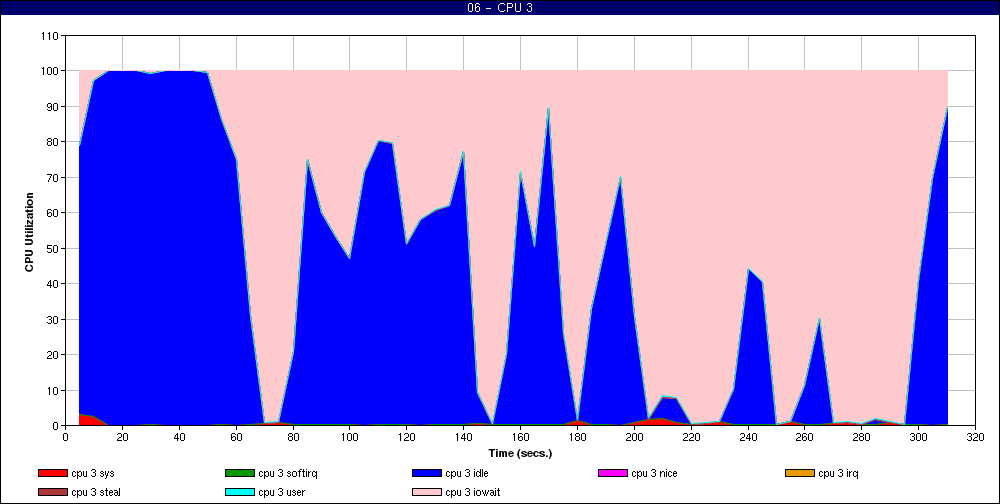Click the green cpu 3 softirq legend swatch
Screen dimensions: 1000x504
coord(239,473)
